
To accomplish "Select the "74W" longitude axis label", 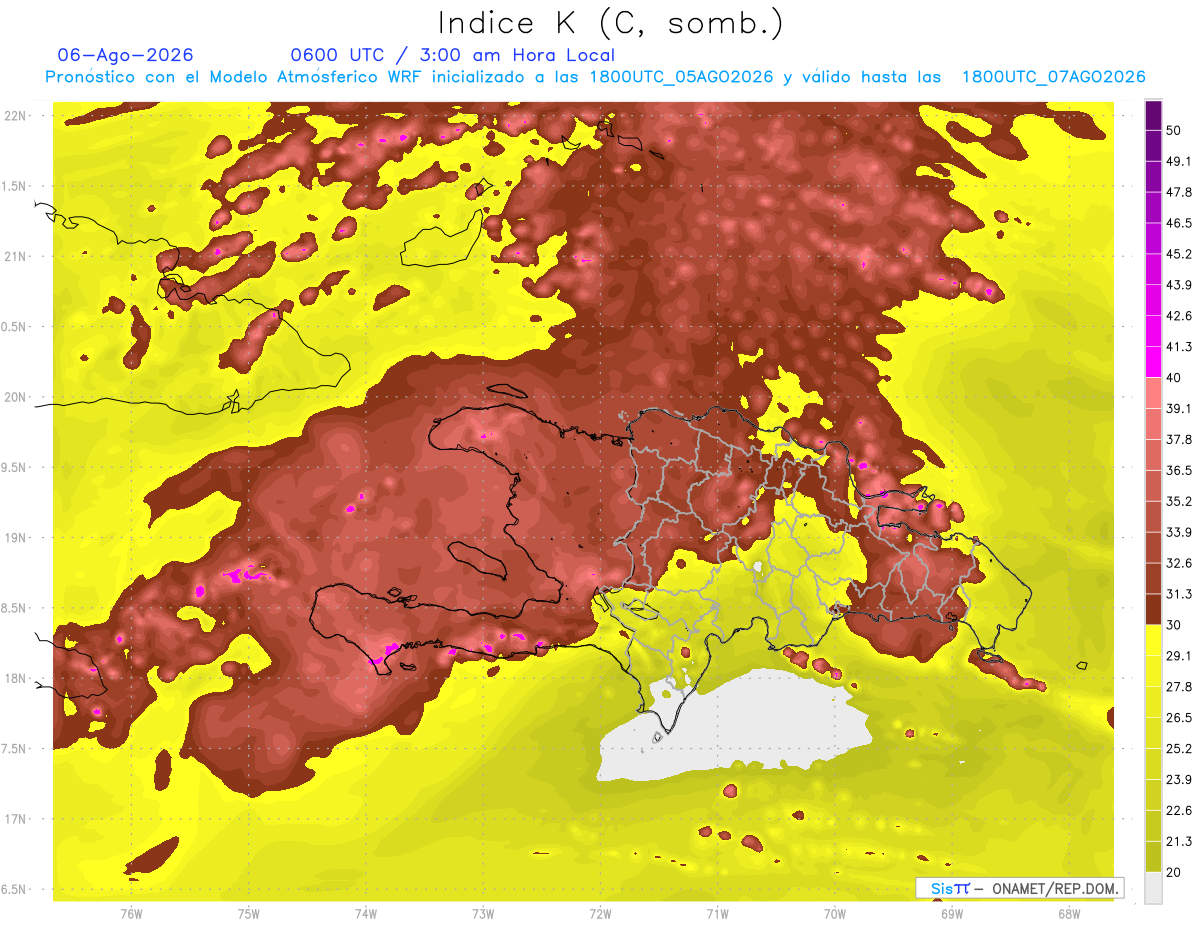I will pyautogui.click(x=365, y=914).
